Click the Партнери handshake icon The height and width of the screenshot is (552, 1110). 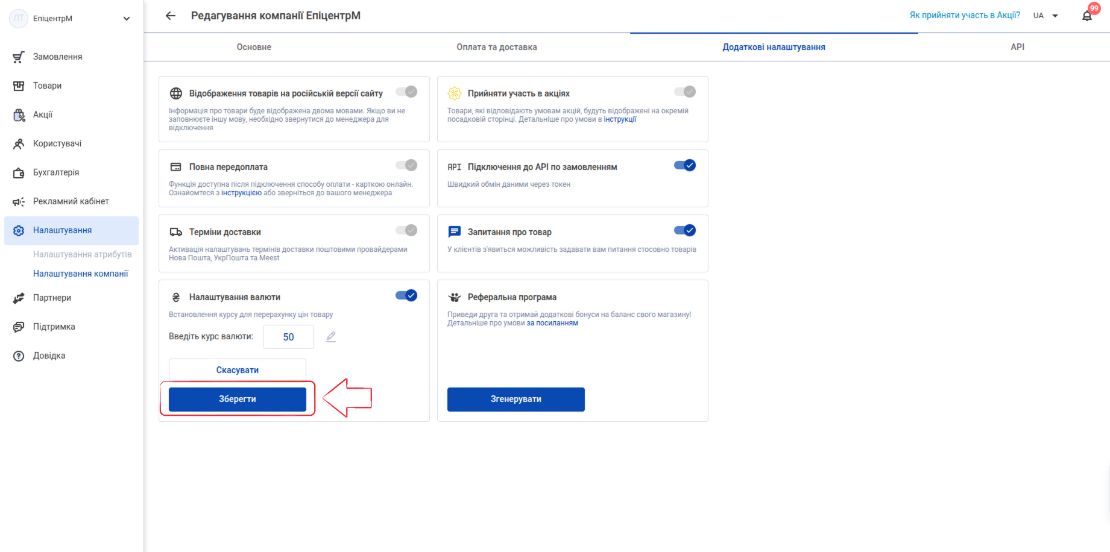point(19,299)
